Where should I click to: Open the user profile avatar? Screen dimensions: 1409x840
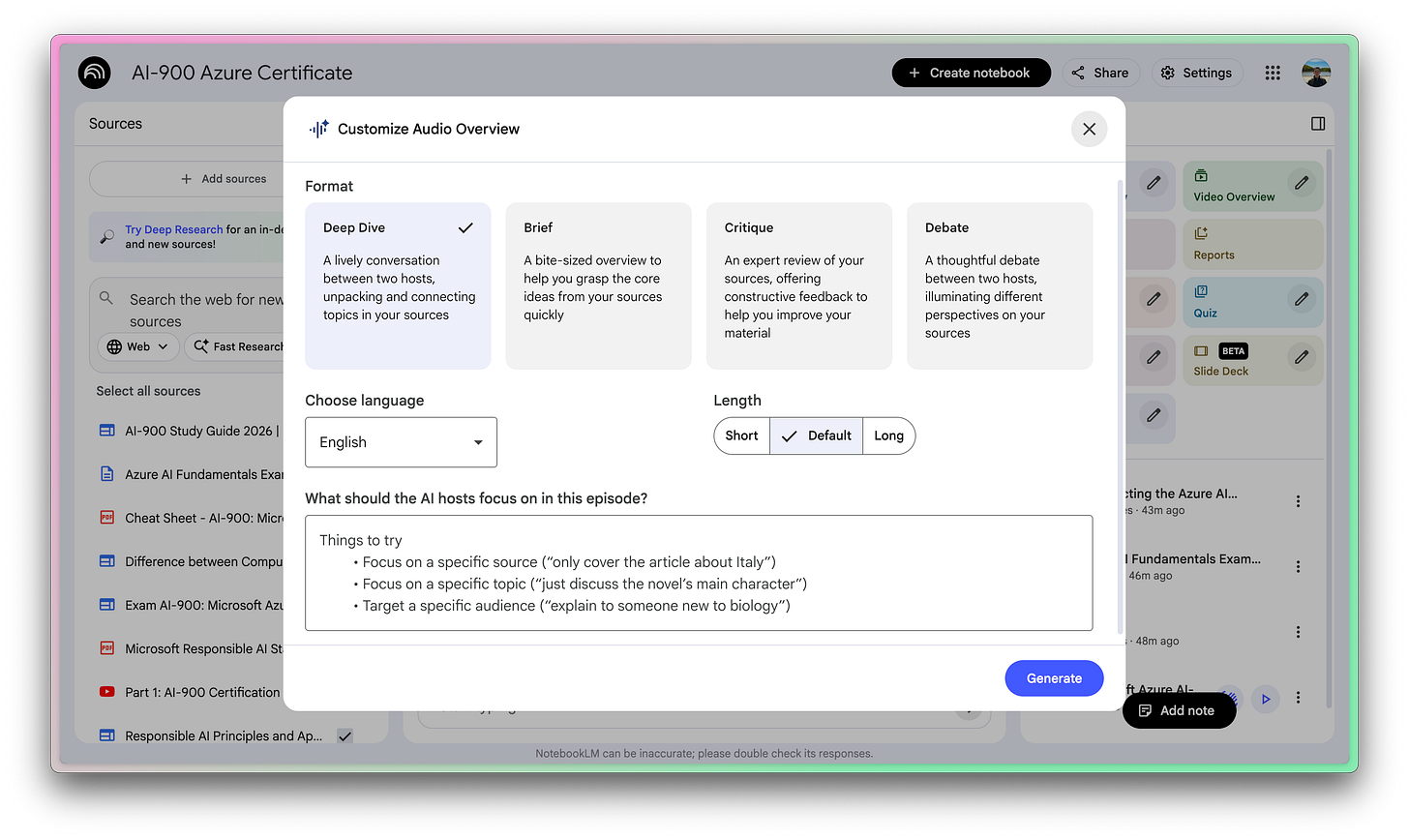pyautogui.click(x=1316, y=73)
